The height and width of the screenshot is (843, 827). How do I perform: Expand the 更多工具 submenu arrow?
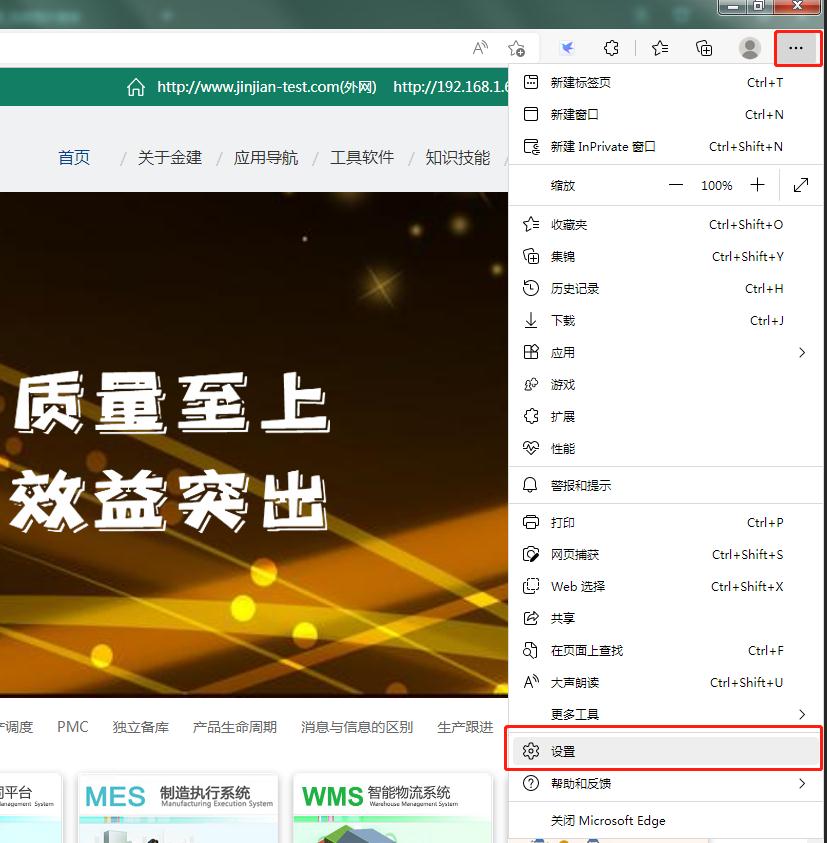pyautogui.click(x=802, y=715)
